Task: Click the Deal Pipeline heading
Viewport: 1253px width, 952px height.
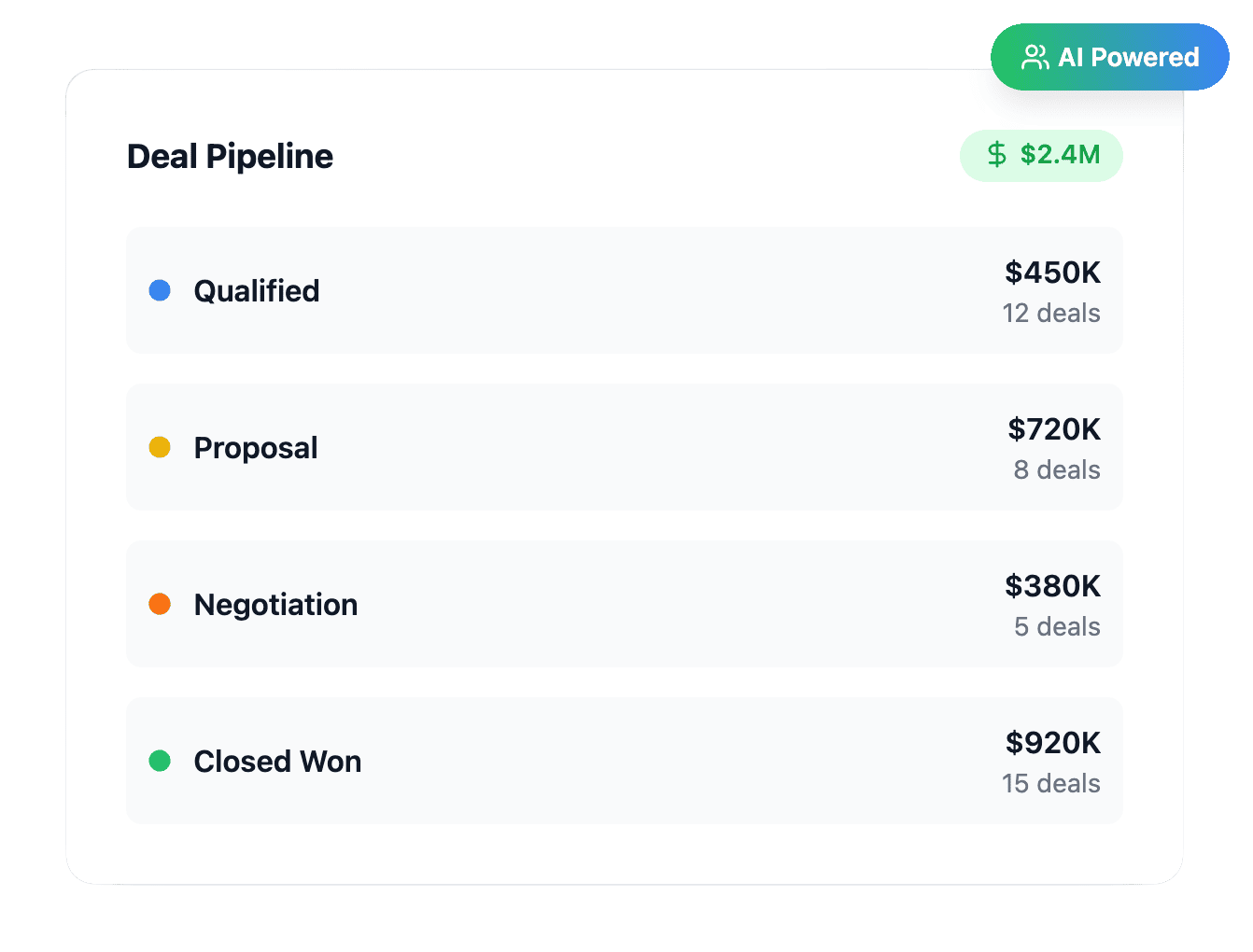Action: click(x=230, y=157)
